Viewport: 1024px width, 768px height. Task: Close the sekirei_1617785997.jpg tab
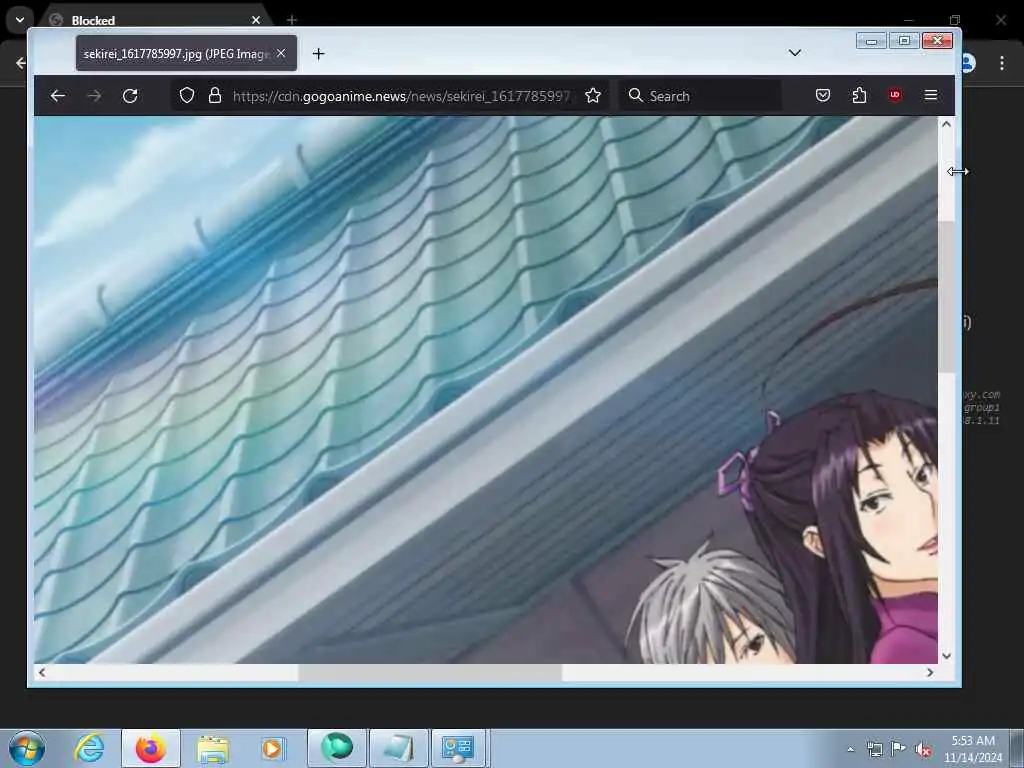(281, 54)
